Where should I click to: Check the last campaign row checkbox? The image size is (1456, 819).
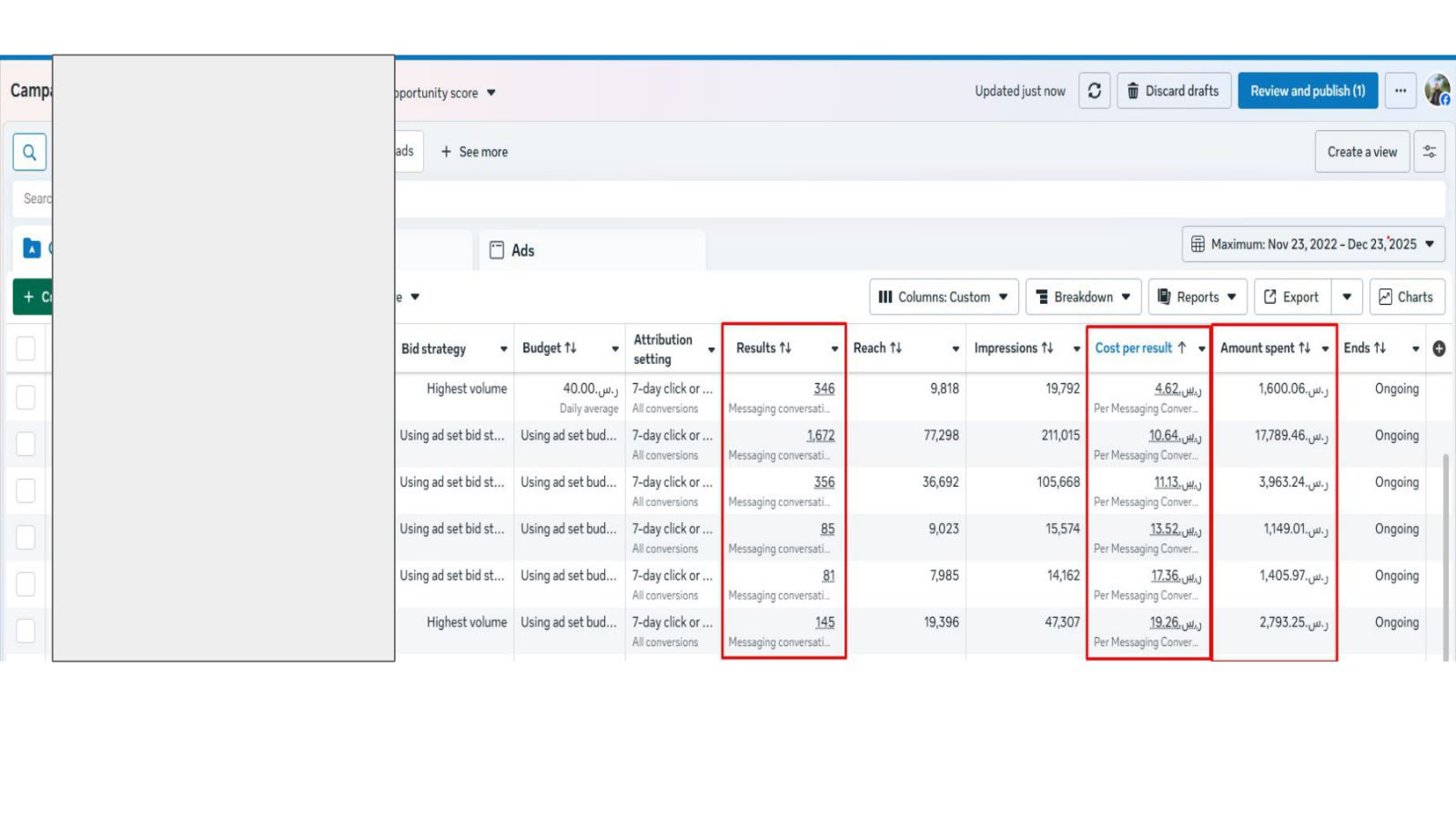click(25, 631)
